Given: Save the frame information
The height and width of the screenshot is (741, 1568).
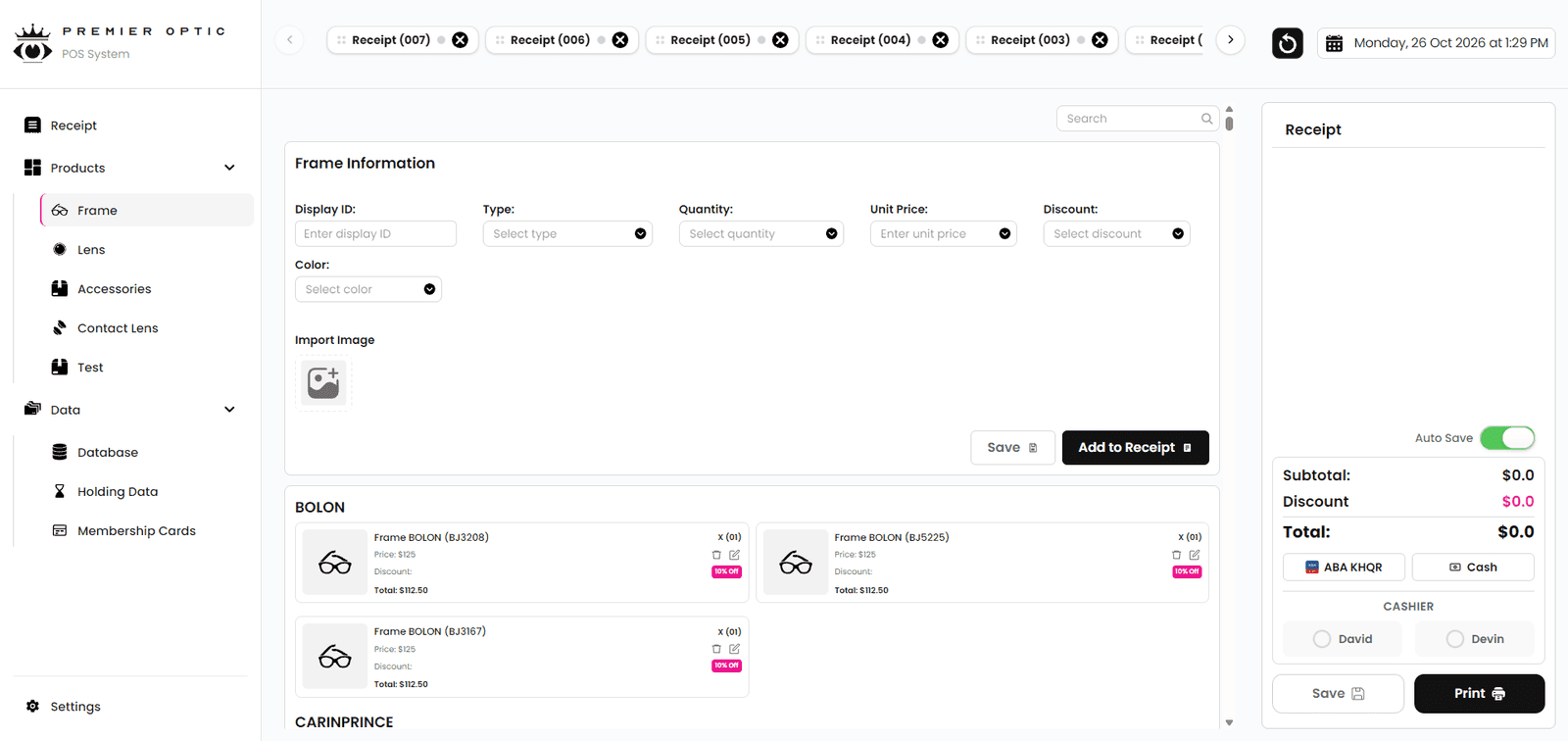Looking at the screenshot, I should pos(1013,448).
